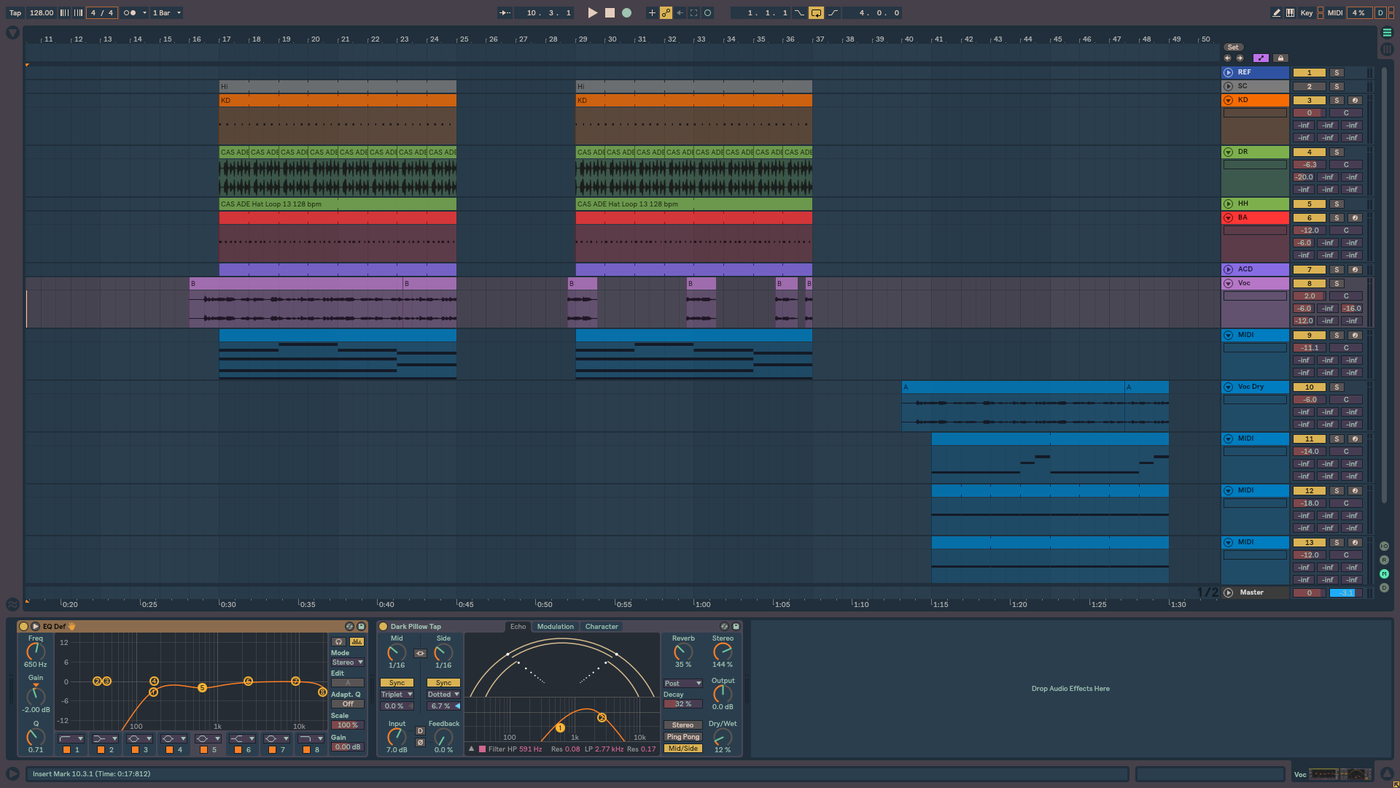Click hot-swap icon on Dark Pillow Tap
The height and width of the screenshot is (788, 1400).
pos(725,627)
